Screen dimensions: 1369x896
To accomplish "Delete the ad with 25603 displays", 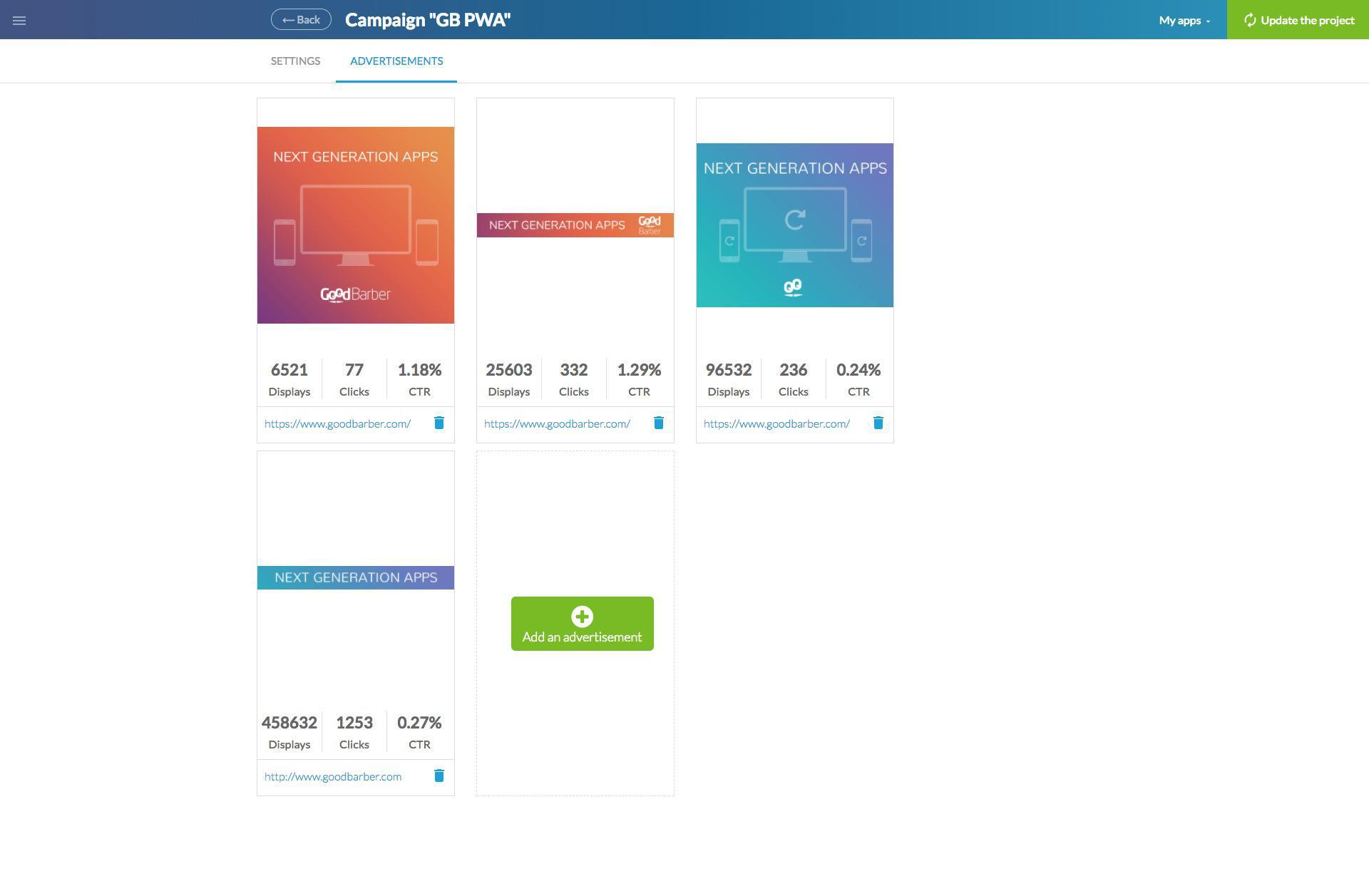I will [x=659, y=423].
